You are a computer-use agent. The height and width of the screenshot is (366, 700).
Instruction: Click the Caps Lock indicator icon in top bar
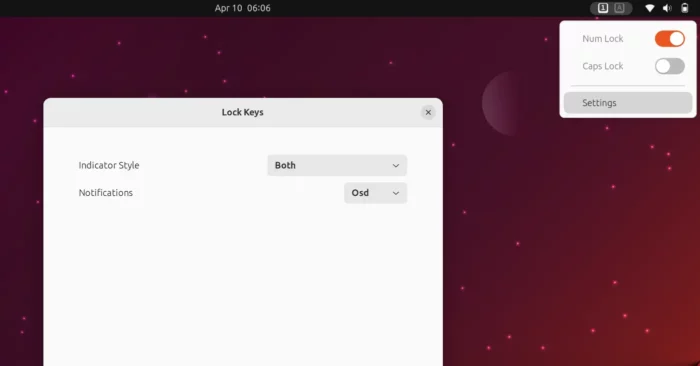click(x=619, y=8)
